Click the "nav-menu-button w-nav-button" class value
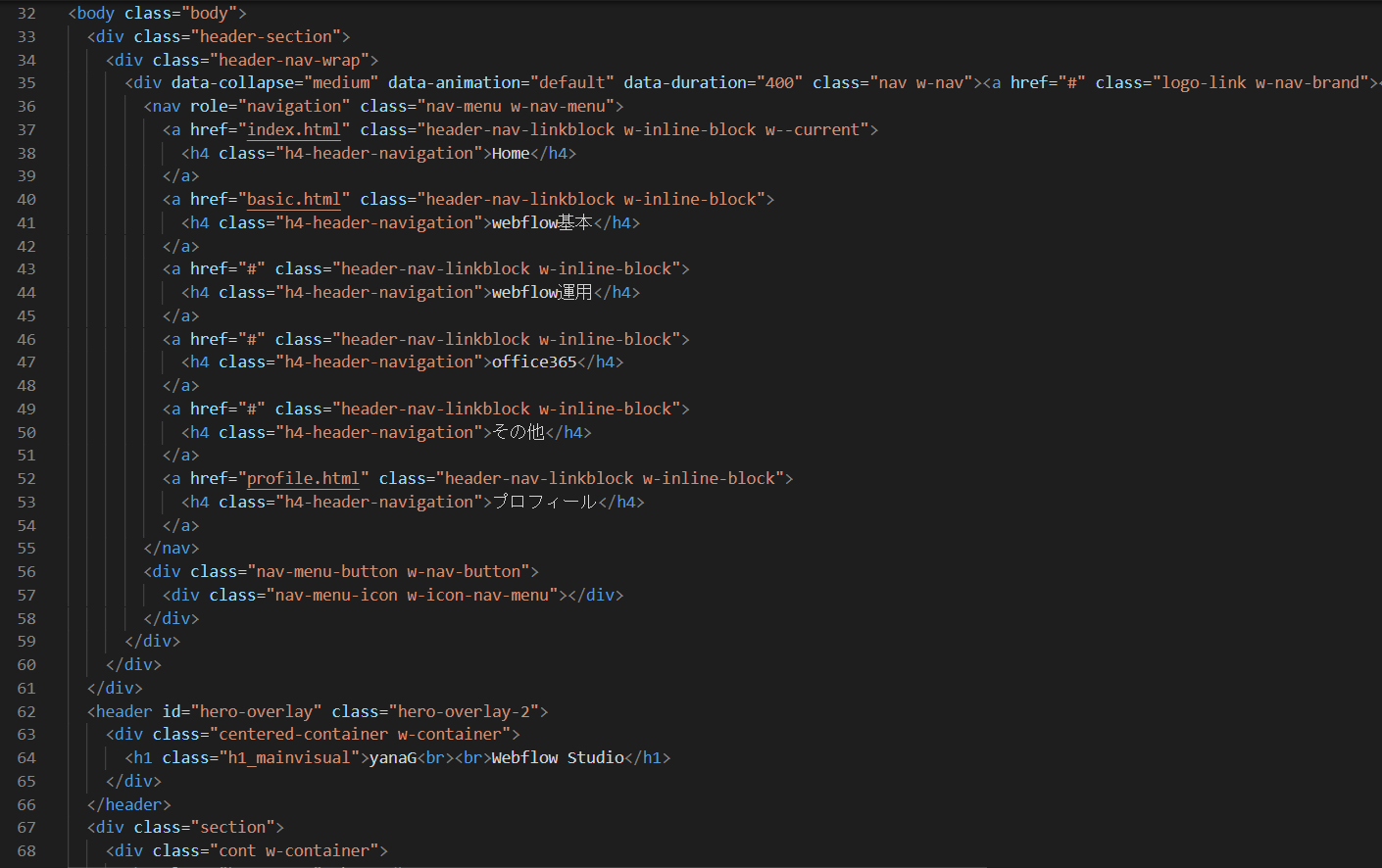The width and height of the screenshot is (1382, 868). pos(388,571)
